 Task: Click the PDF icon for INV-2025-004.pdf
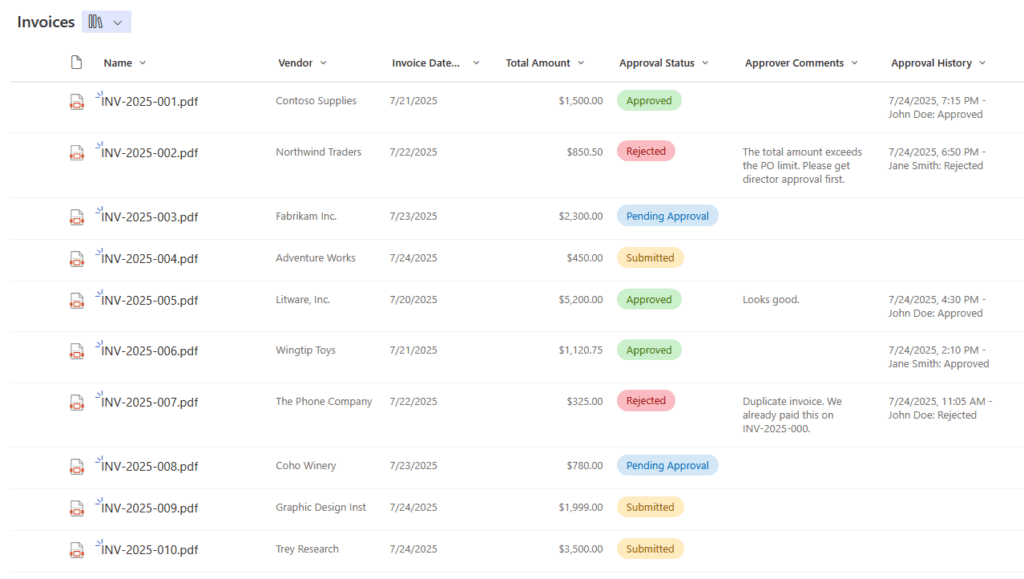76,258
